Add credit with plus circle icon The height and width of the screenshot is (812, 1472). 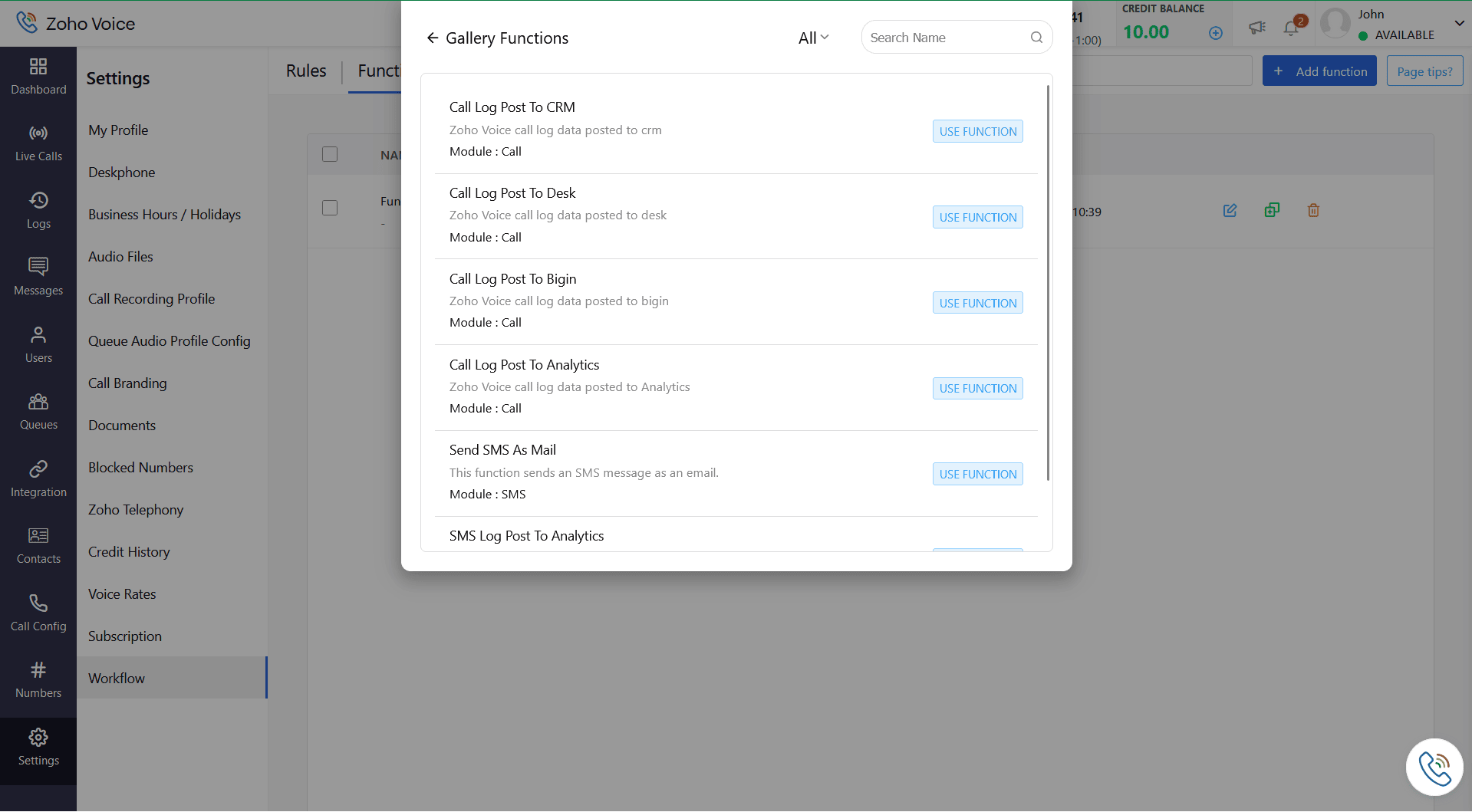coord(1216,33)
